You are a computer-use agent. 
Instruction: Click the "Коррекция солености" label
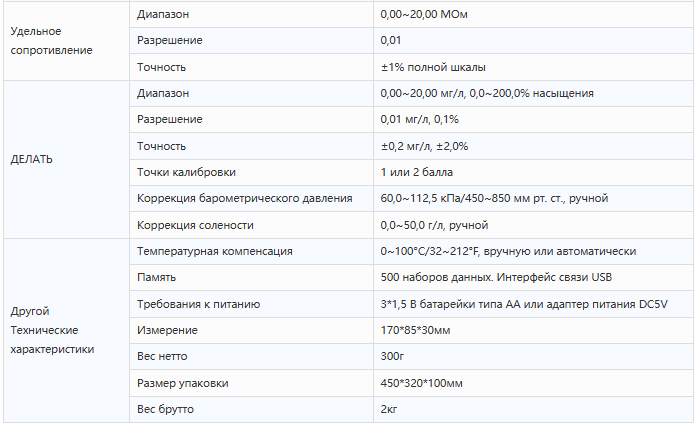[195, 225]
